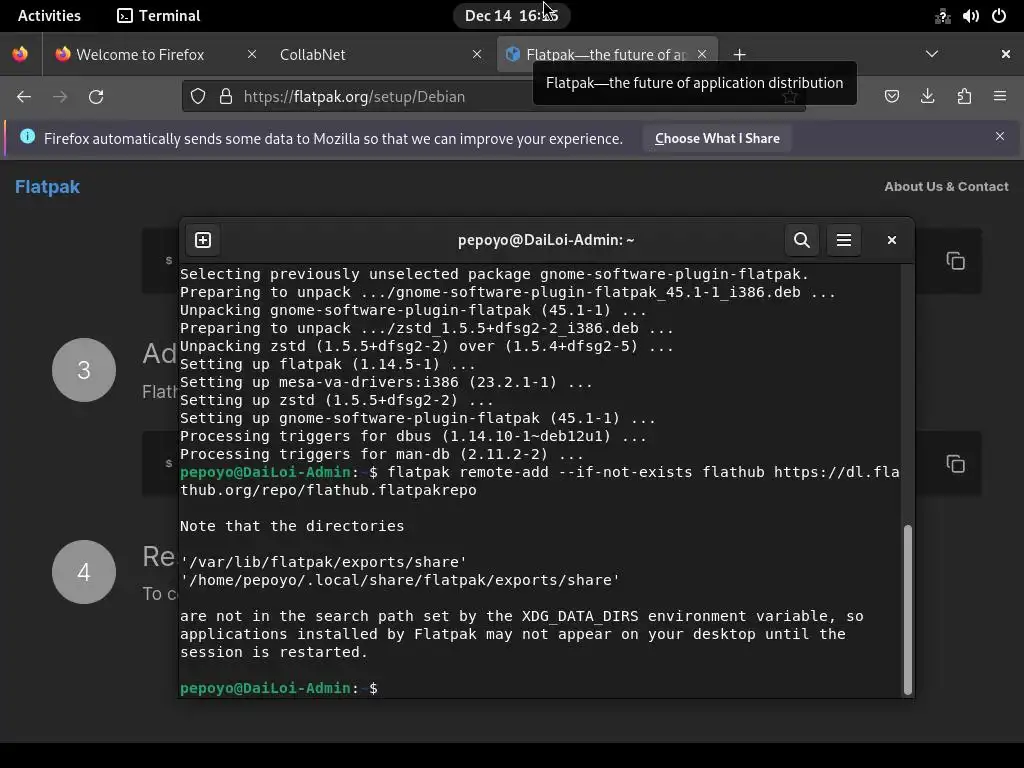
Task: Click the Choose What I Share button
Action: [717, 138]
